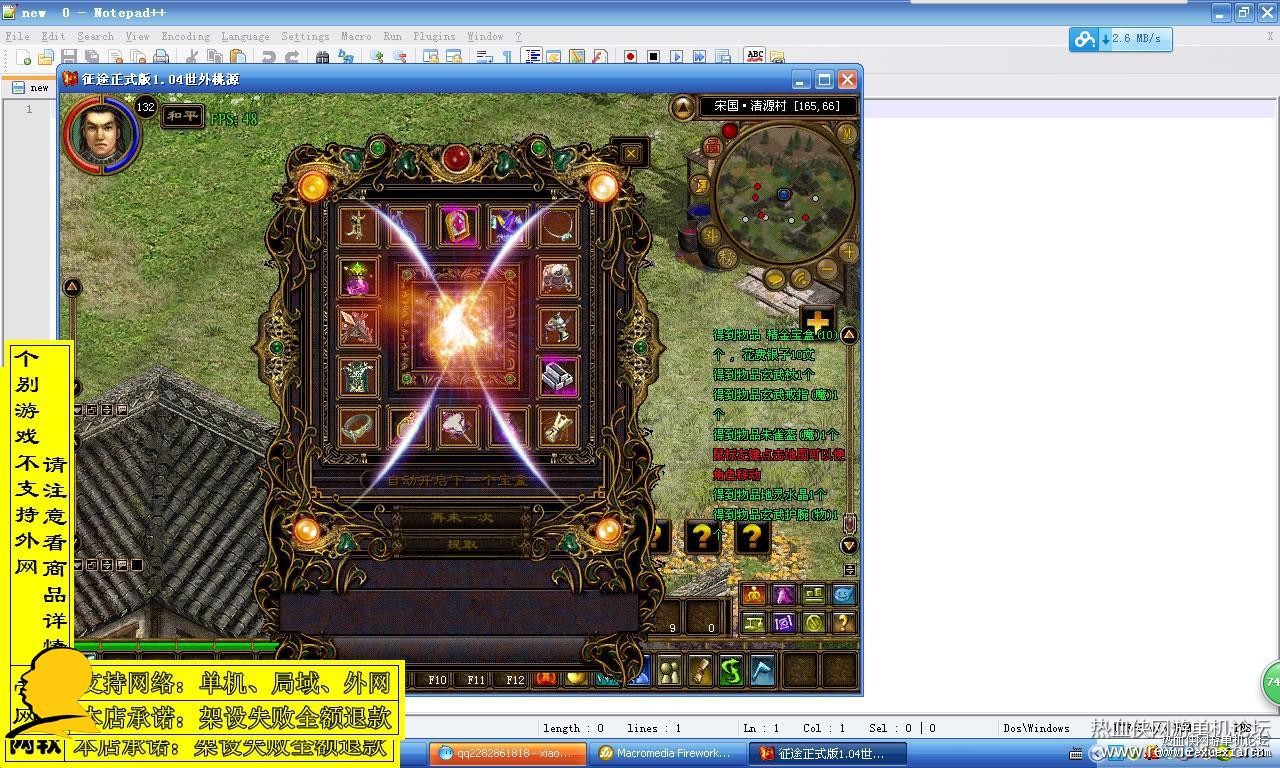Screen dimensions: 1280x768
Task: Switch to 征途正式版1.04 game in taskbar
Action: click(x=828, y=753)
